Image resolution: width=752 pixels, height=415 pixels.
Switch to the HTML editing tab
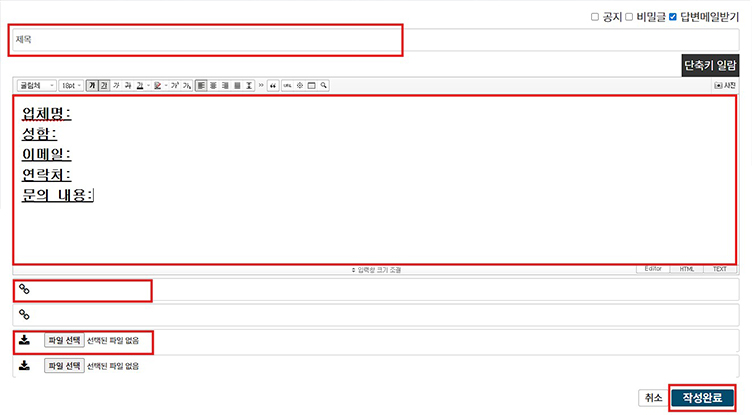[x=687, y=269]
